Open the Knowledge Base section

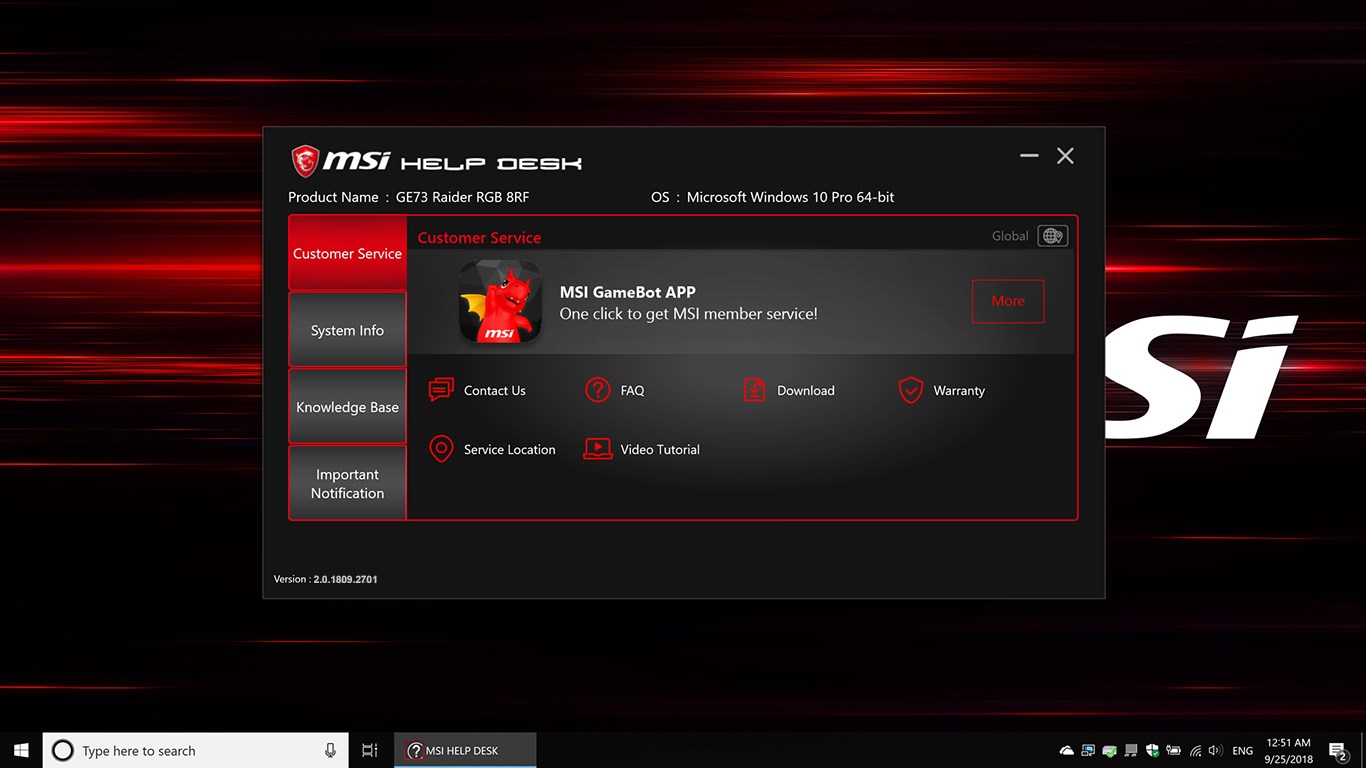click(347, 406)
